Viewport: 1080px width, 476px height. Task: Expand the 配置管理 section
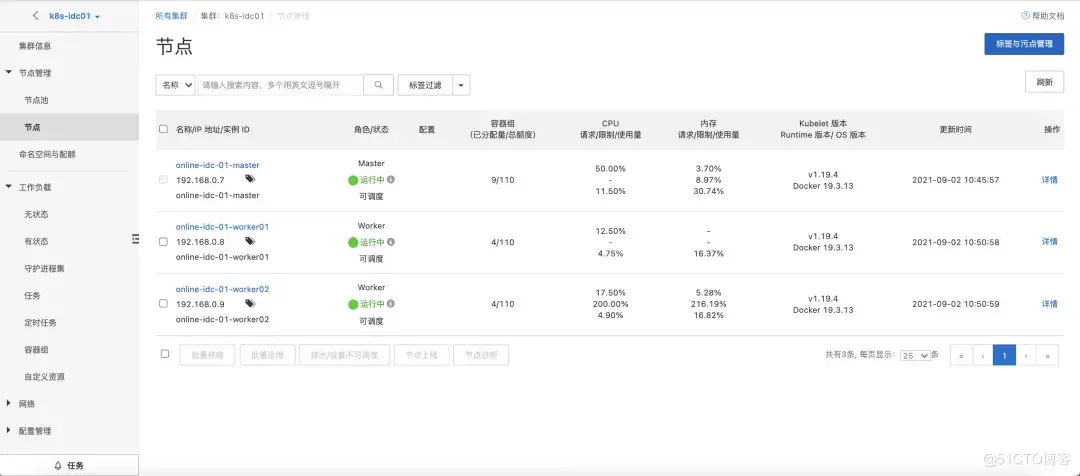point(8,431)
